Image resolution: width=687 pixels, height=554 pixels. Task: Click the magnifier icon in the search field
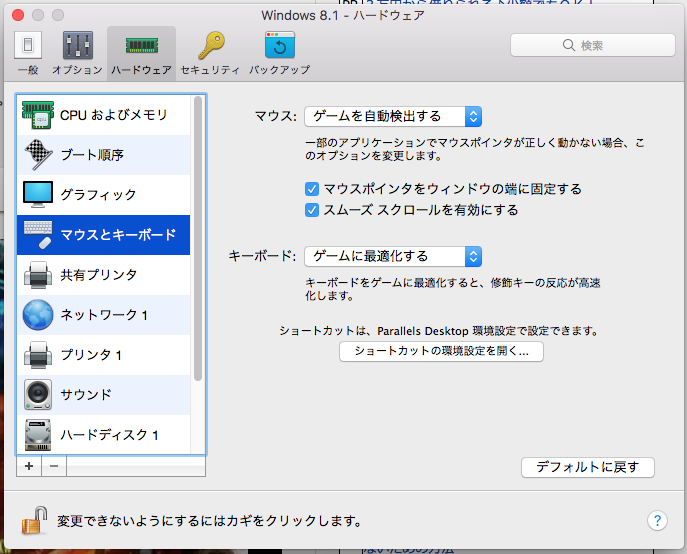(x=569, y=45)
